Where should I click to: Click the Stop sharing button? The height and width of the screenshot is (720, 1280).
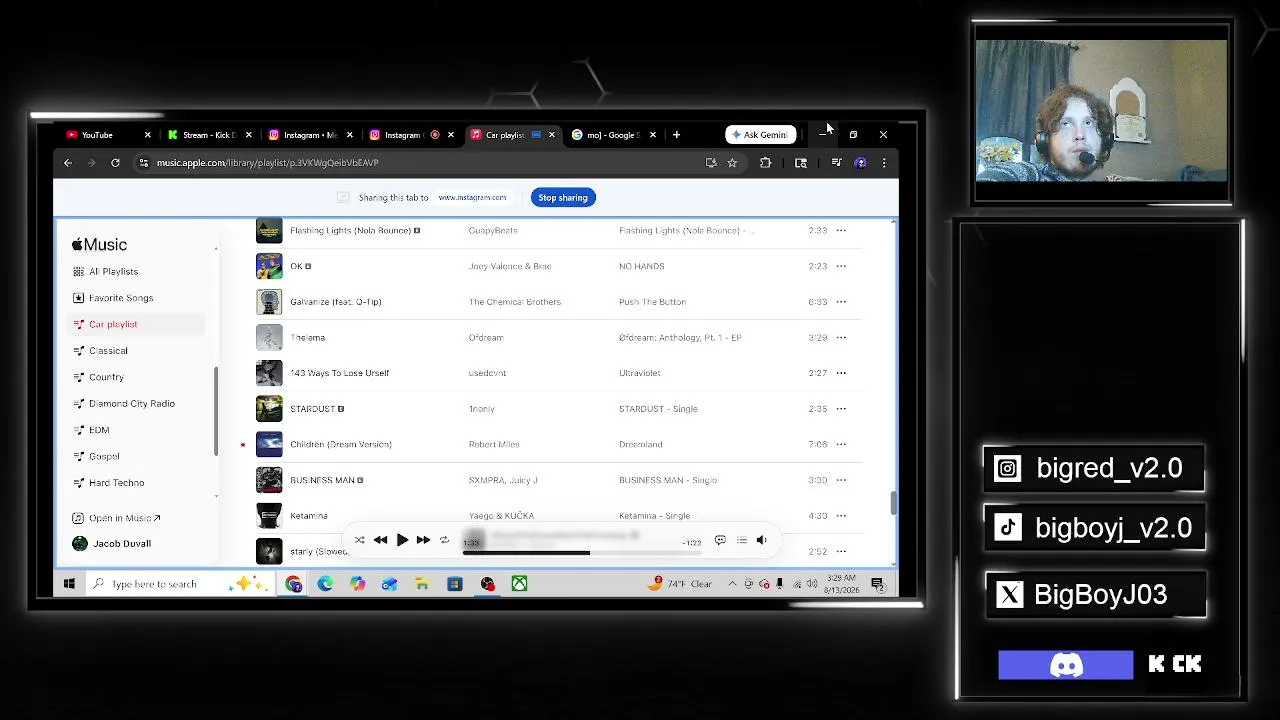563,197
